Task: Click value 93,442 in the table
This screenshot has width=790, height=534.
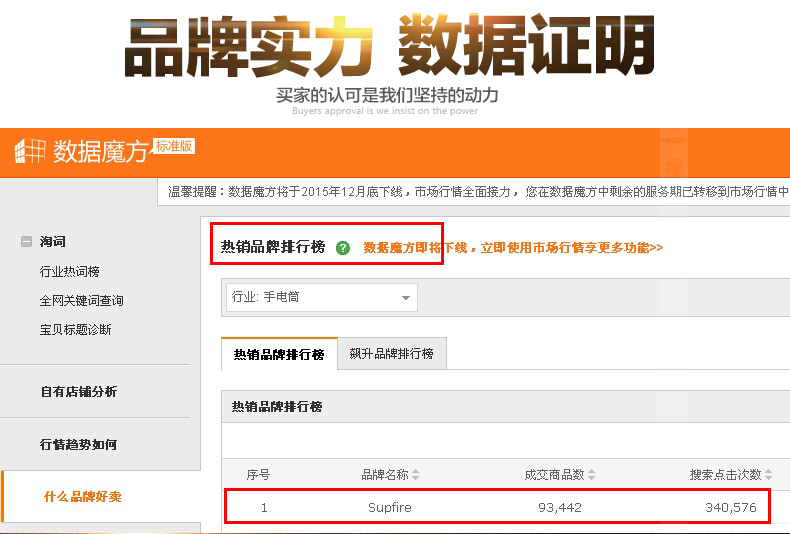Action: [x=560, y=507]
